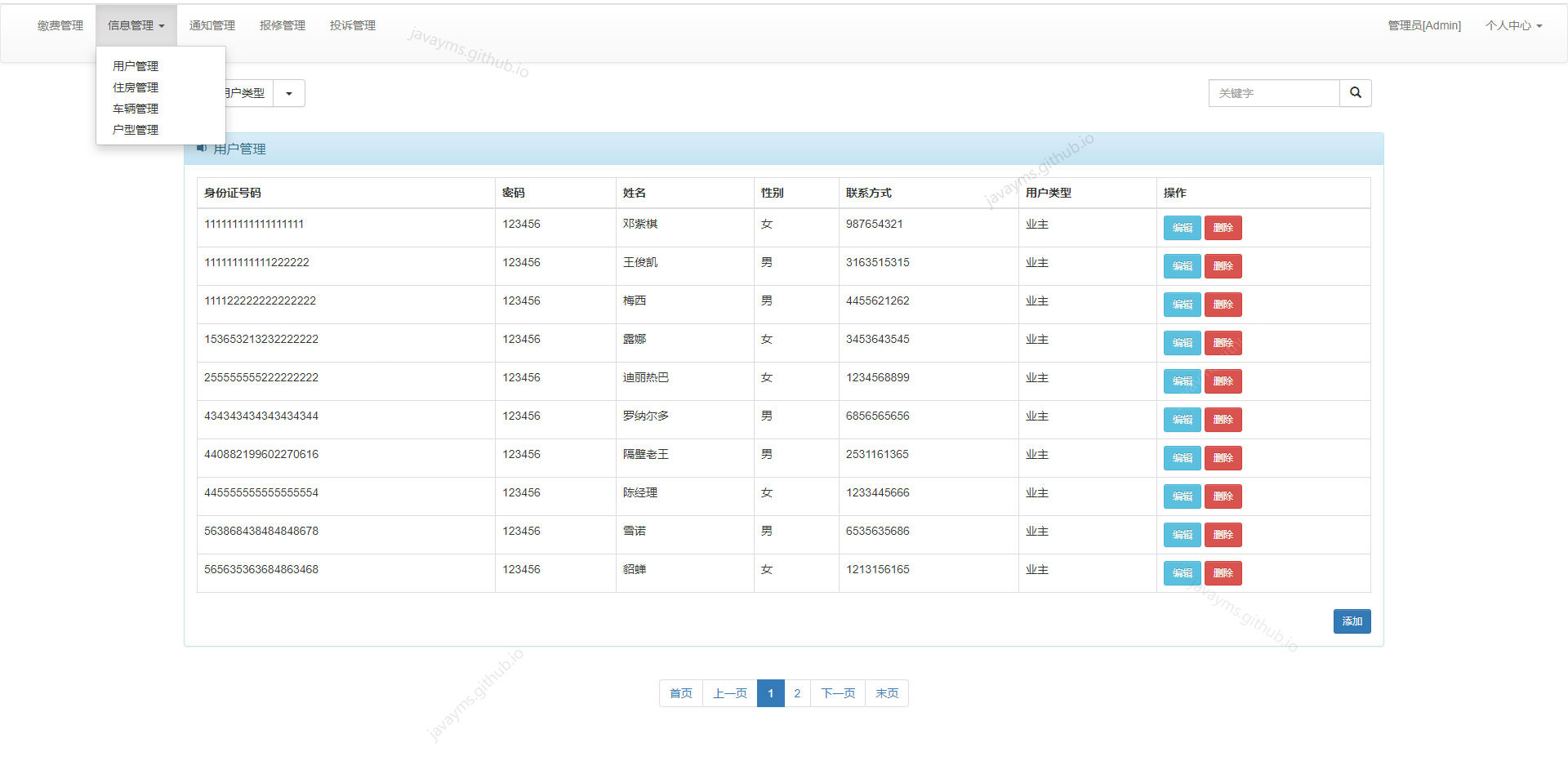Expand the 用户类型 dropdown arrow

pos(288,92)
